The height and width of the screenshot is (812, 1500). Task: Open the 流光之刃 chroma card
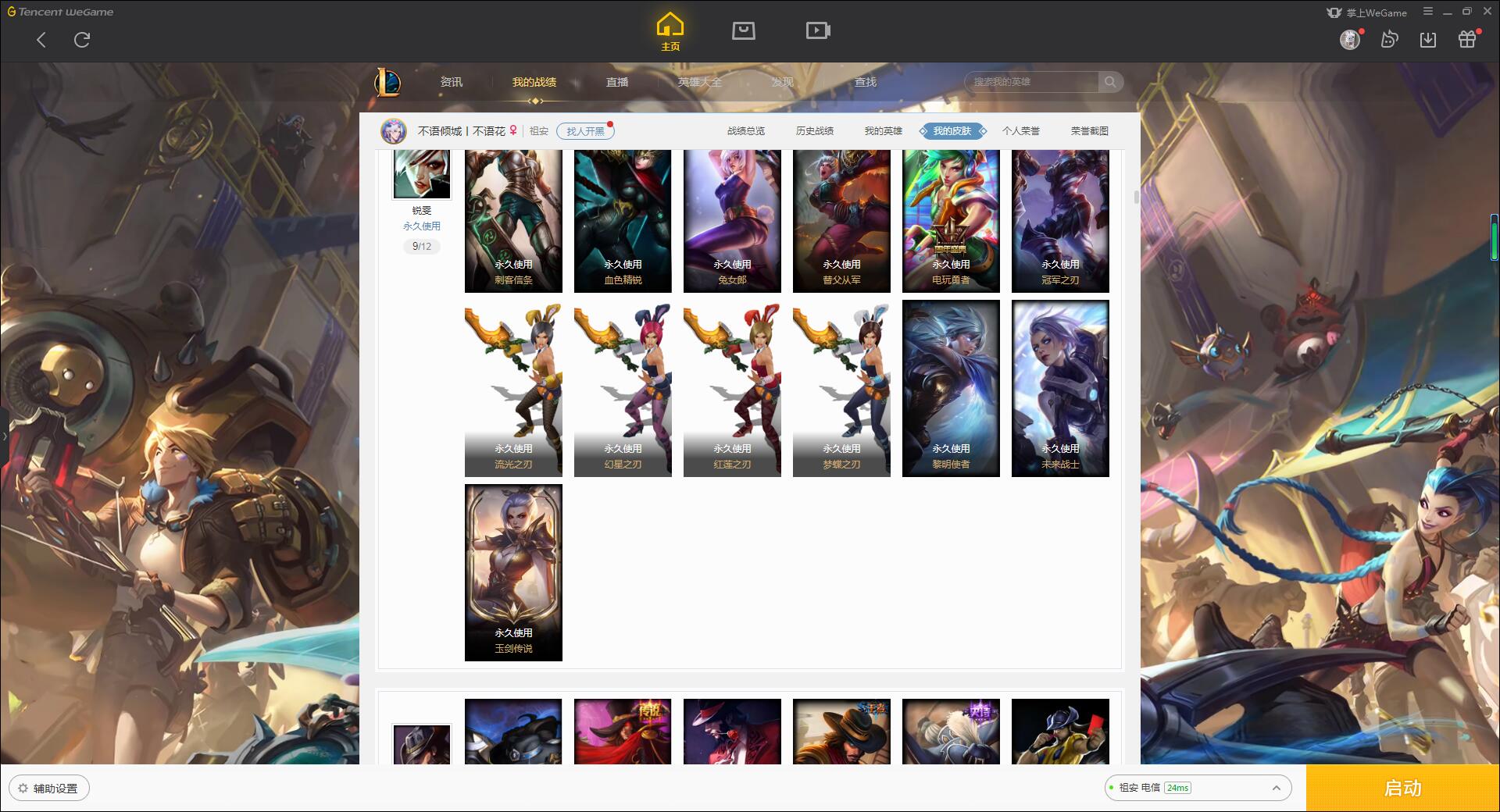513,389
